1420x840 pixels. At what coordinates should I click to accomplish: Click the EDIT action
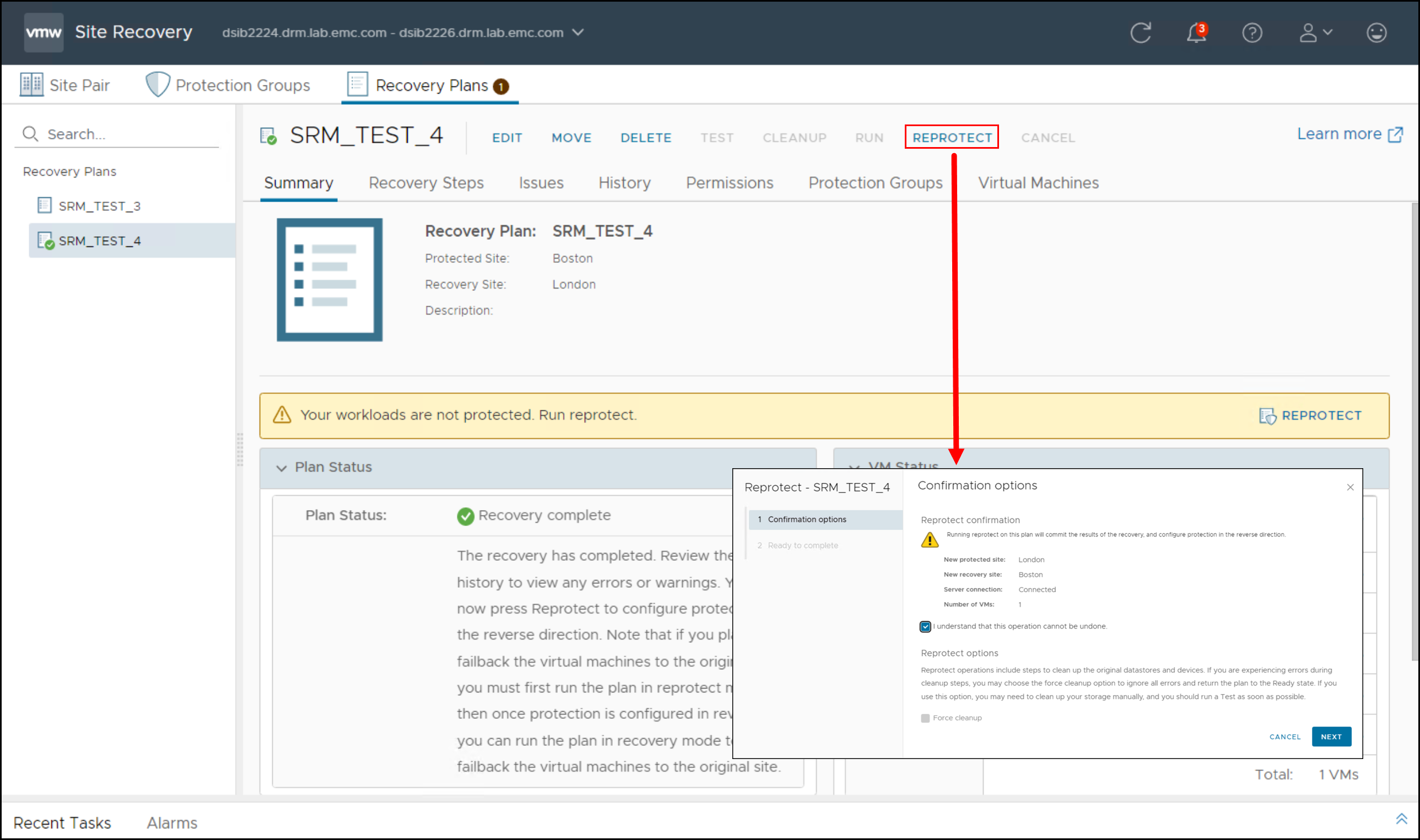pos(507,138)
